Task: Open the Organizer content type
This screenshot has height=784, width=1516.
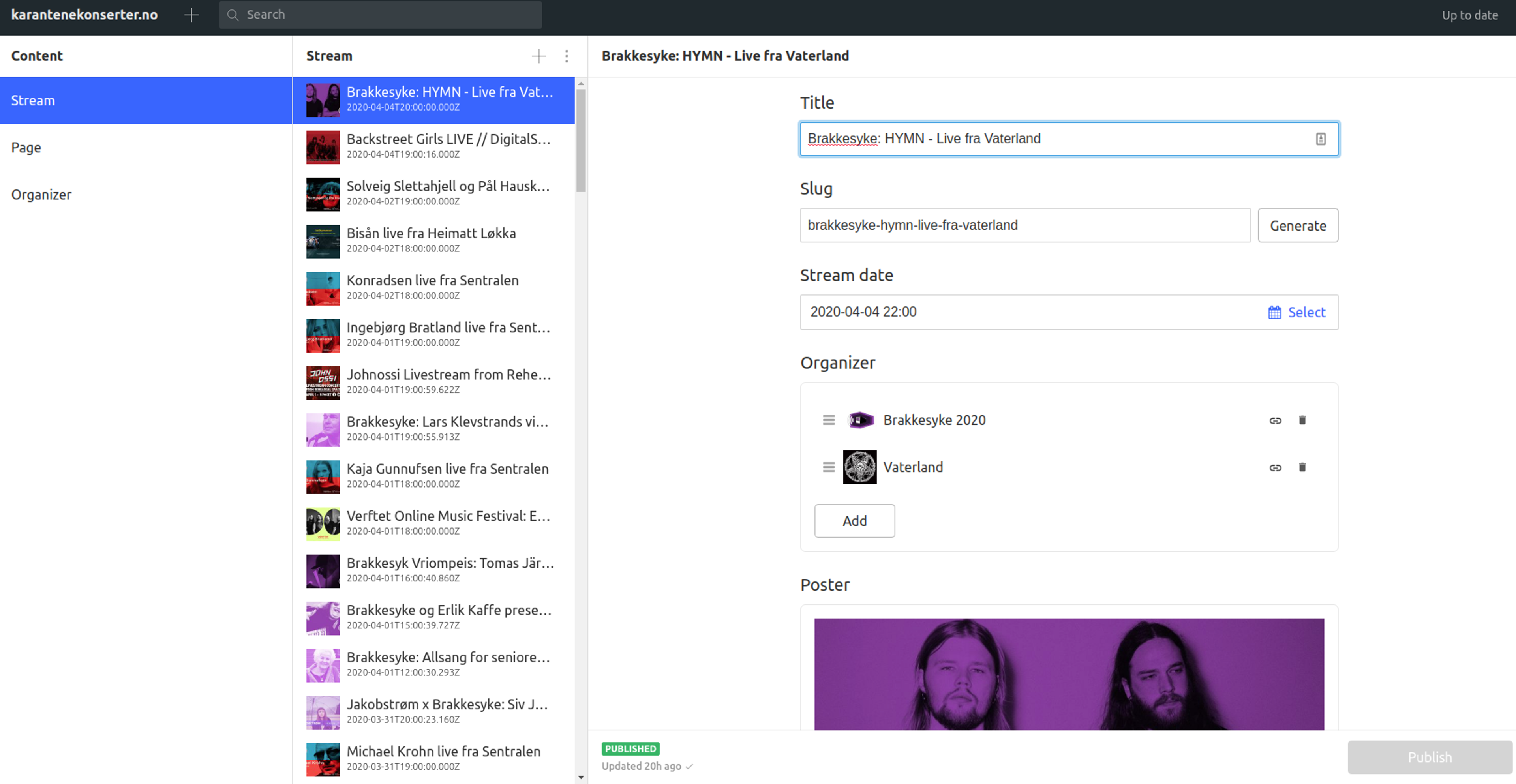Action: (41, 195)
